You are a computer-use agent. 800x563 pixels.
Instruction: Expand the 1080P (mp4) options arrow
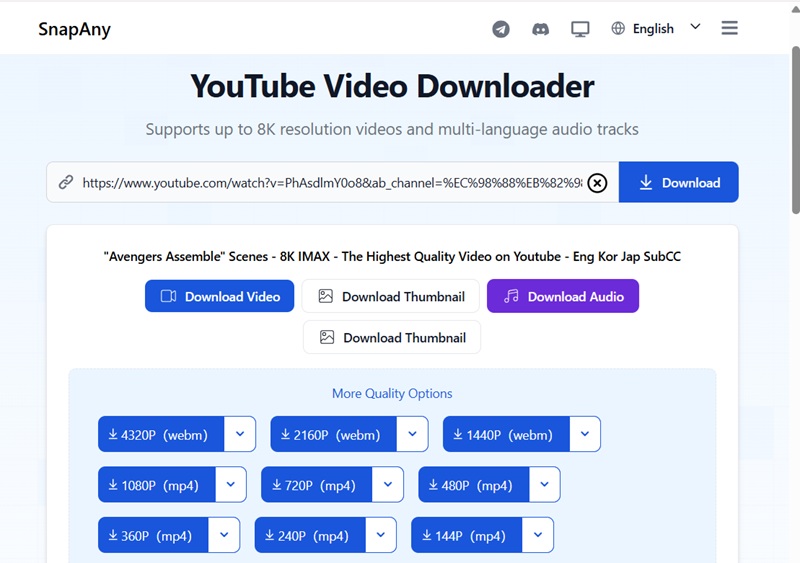pos(231,485)
